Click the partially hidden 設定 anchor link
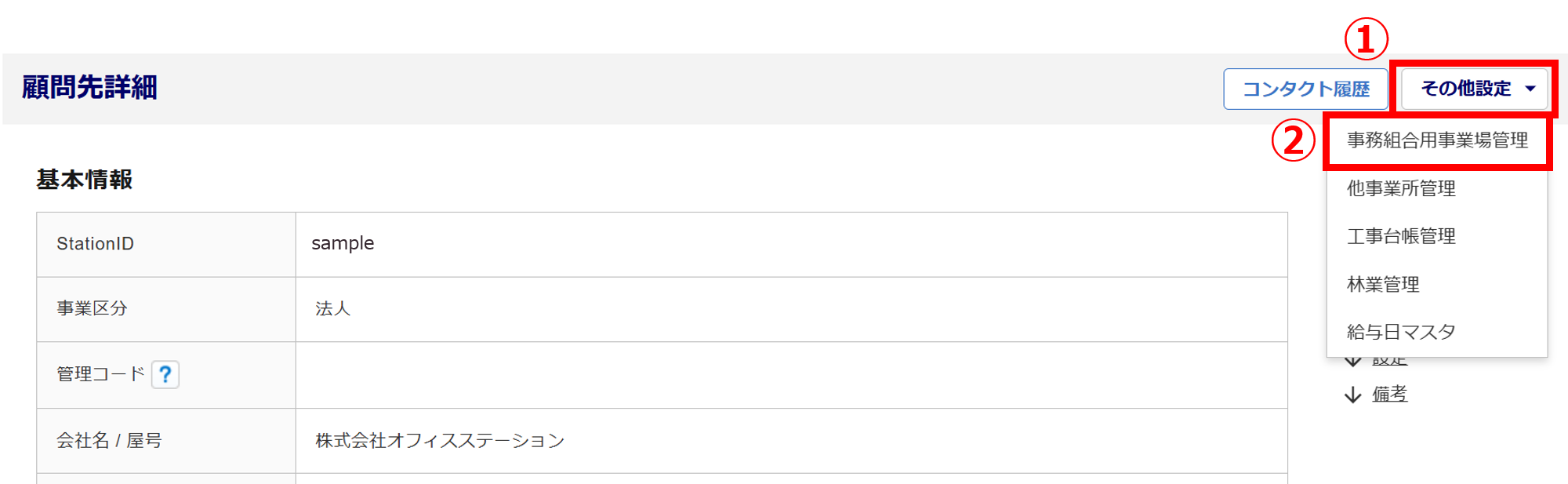Viewport: 1568px width, 484px height. coord(1390,362)
